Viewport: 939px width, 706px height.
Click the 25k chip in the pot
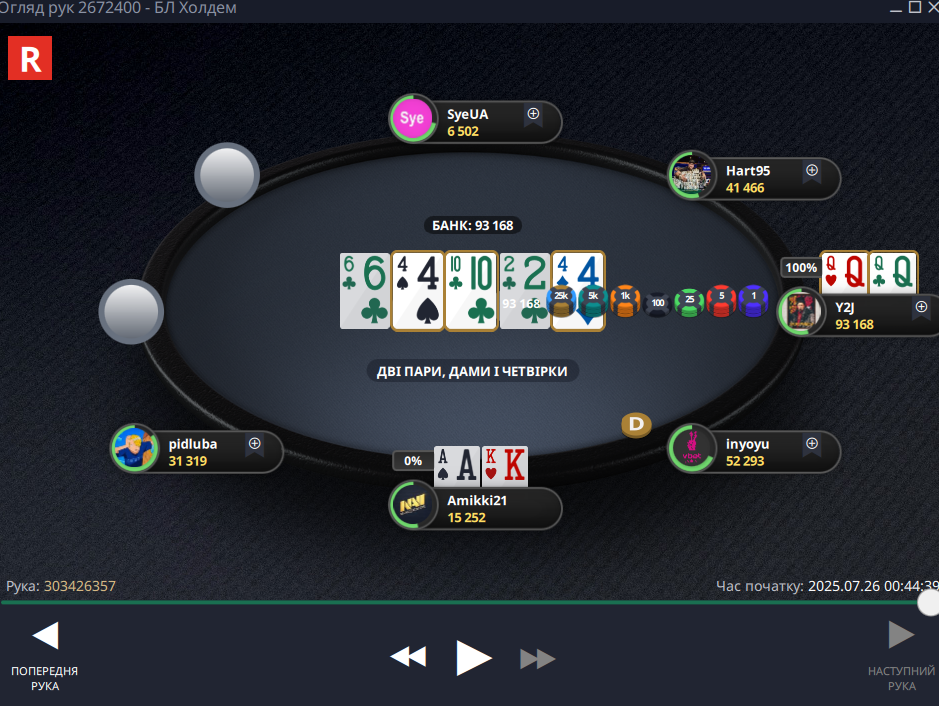pos(561,301)
